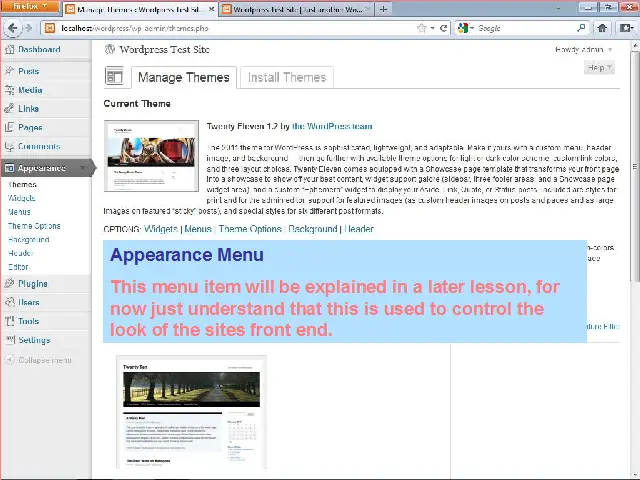Image resolution: width=640 pixels, height=480 pixels.
Task: Select Theme Options in sidebar submenu
Action: coord(34,226)
